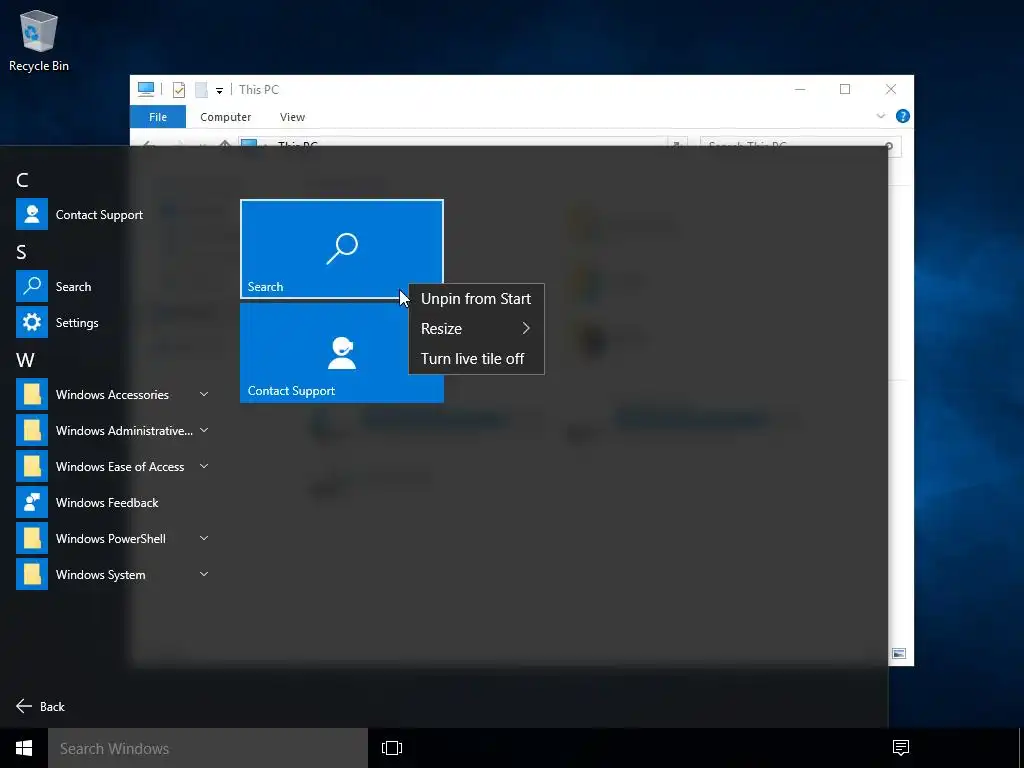Click the Windows PowerShell folder icon
Image resolution: width=1024 pixels, height=768 pixels.
coord(32,538)
